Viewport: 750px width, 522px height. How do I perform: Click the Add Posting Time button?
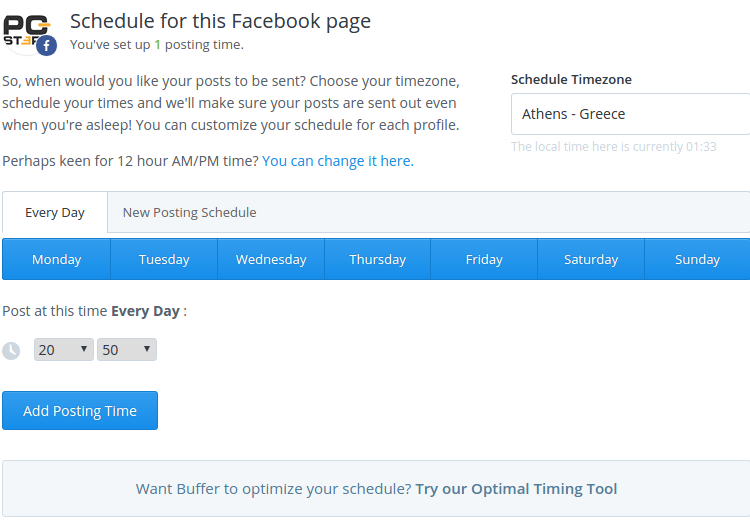point(80,411)
